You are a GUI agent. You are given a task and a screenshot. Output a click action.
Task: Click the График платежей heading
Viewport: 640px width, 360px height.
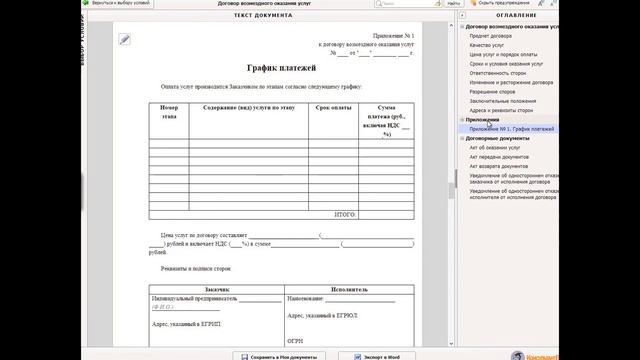tap(281, 68)
